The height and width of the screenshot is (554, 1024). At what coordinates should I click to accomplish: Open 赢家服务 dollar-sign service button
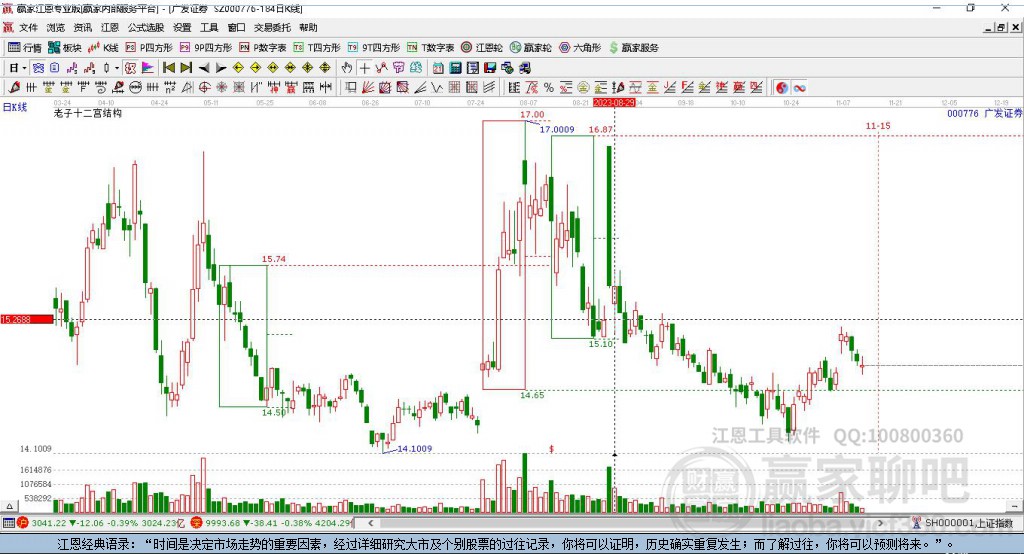(633, 48)
